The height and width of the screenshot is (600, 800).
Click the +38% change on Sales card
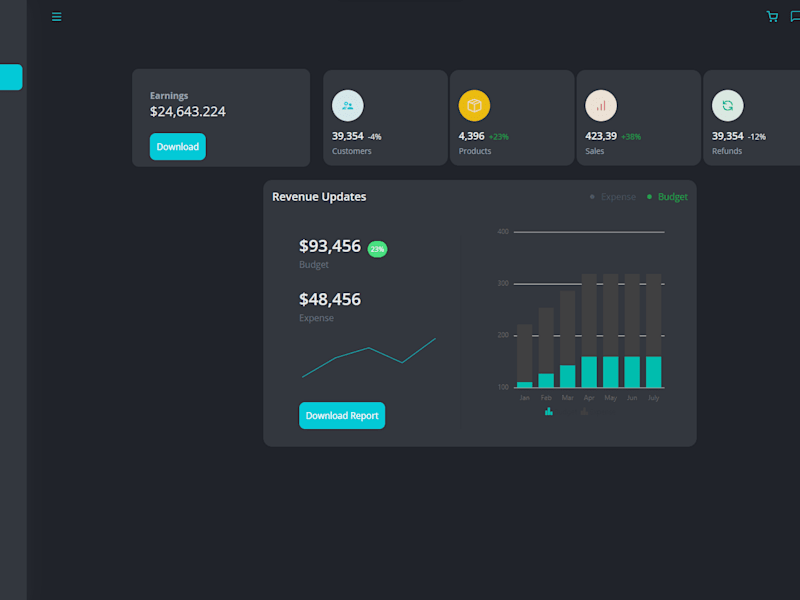(631, 137)
